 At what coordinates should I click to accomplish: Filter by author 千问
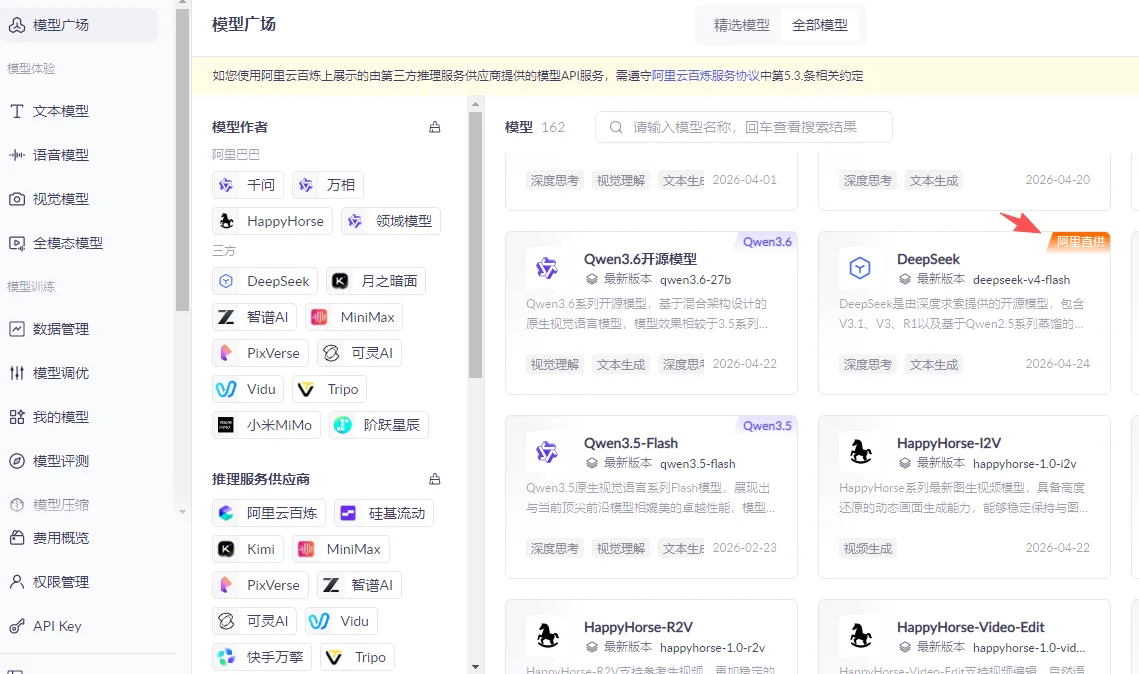[248, 185]
